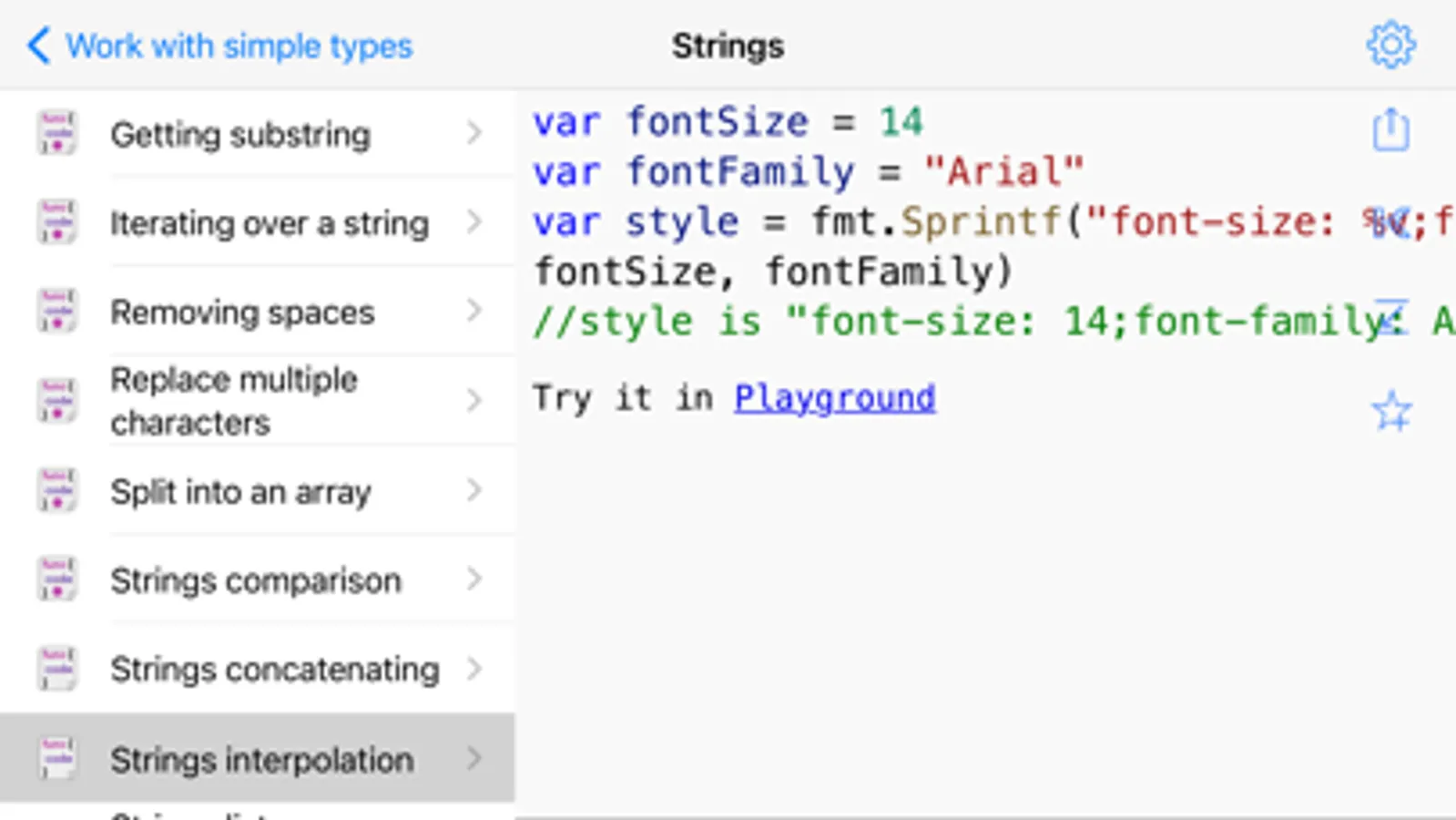1456x820 pixels.
Task: Click the icon beside Strings comparison
Action: click(56, 579)
